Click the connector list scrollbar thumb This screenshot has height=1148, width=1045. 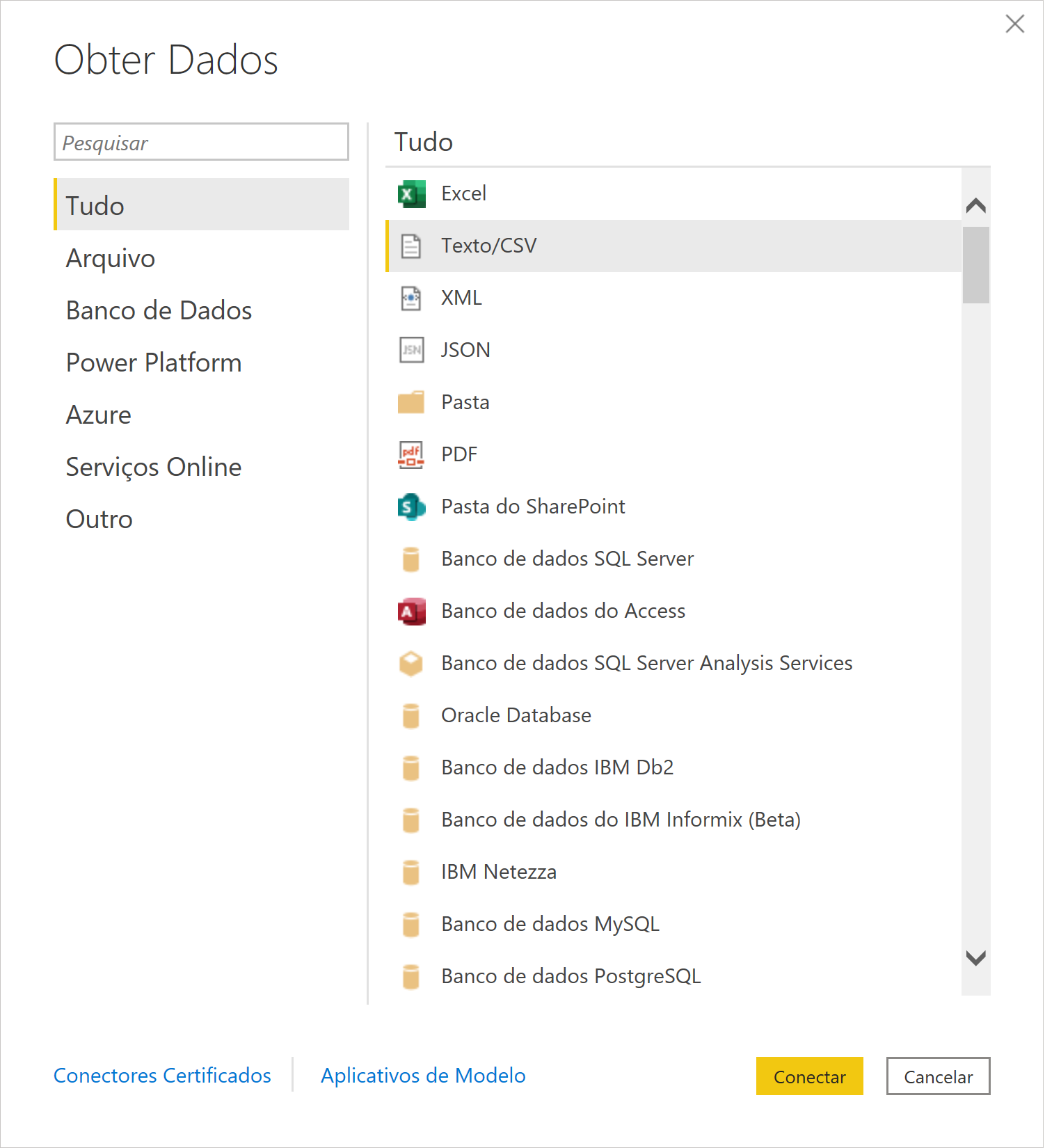pos(976,265)
